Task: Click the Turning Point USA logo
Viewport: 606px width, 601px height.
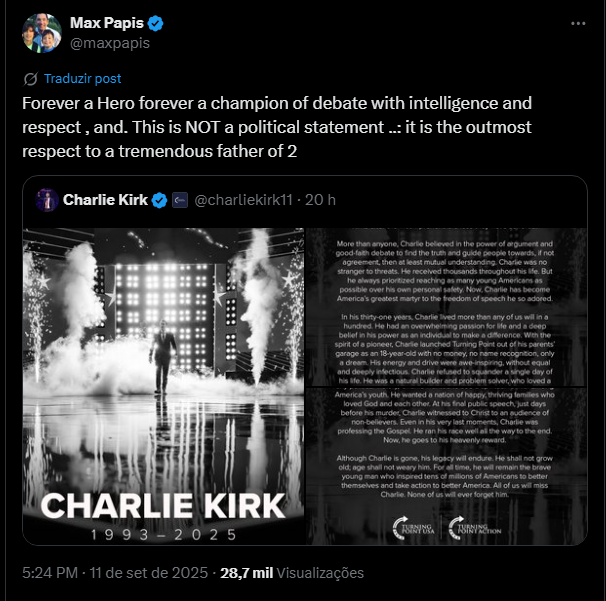Action: tap(411, 527)
